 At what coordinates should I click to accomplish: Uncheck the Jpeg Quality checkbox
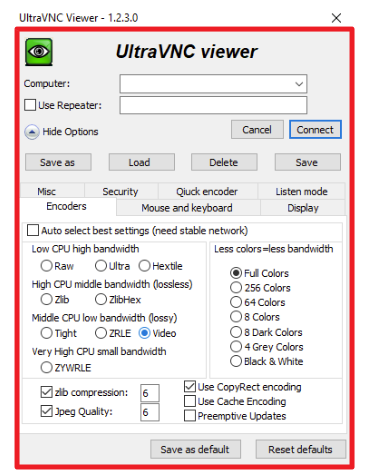(46, 411)
